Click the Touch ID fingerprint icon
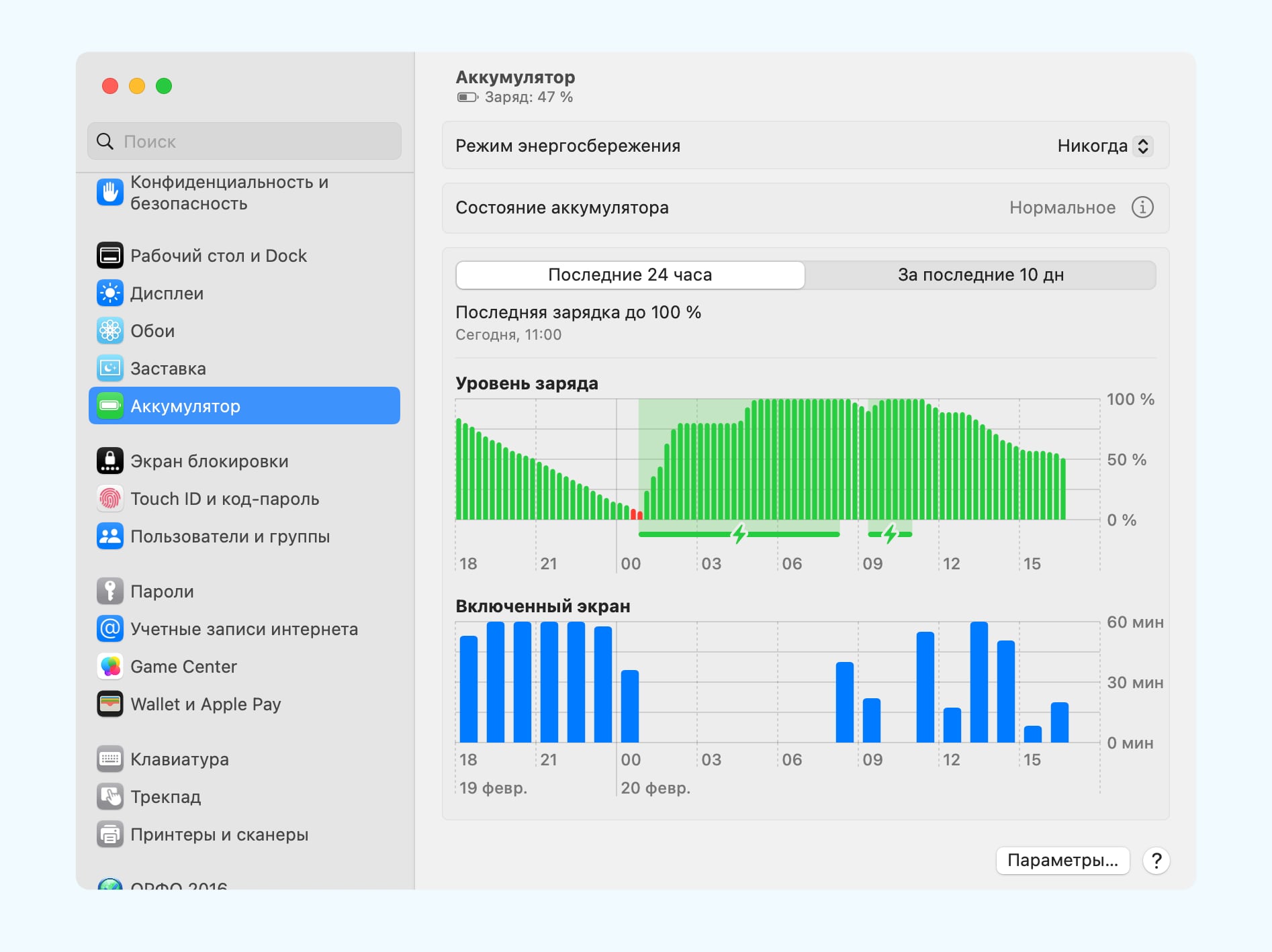The width and height of the screenshot is (1272, 952). (x=110, y=499)
